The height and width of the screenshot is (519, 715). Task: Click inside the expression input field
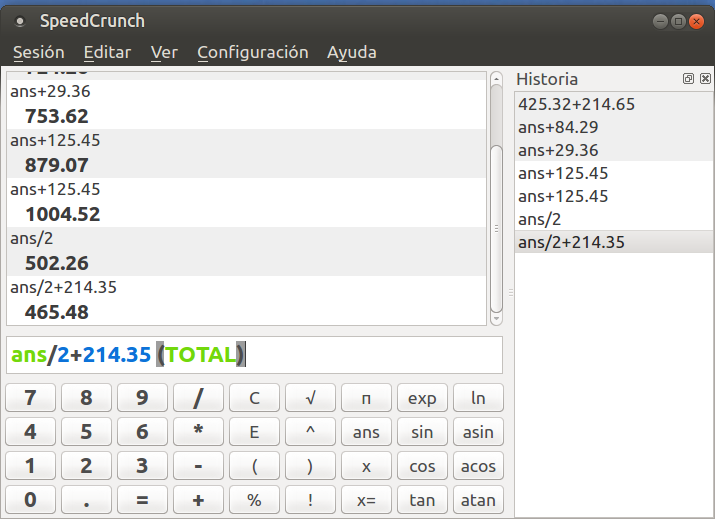click(254, 355)
